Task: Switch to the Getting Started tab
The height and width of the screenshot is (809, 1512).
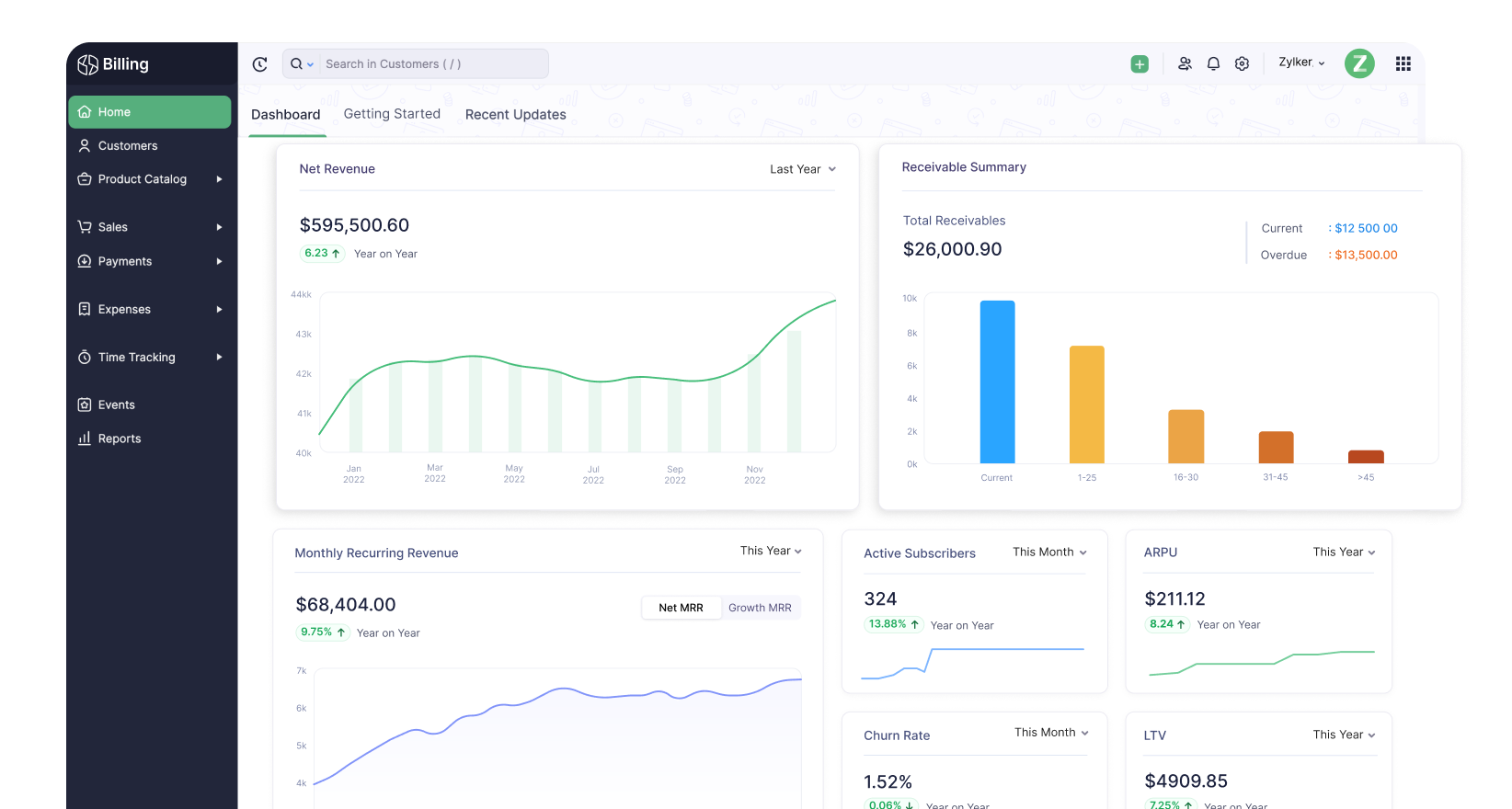Action: point(392,114)
